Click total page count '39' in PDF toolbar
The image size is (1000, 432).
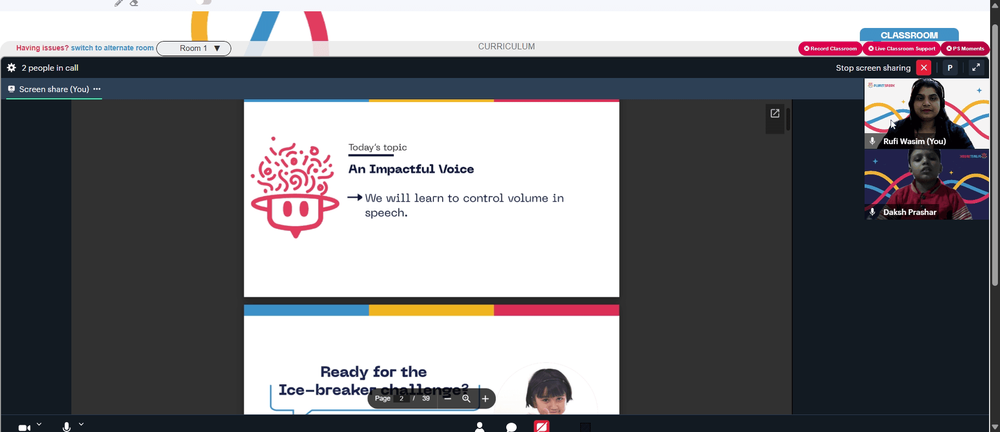click(x=425, y=398)
